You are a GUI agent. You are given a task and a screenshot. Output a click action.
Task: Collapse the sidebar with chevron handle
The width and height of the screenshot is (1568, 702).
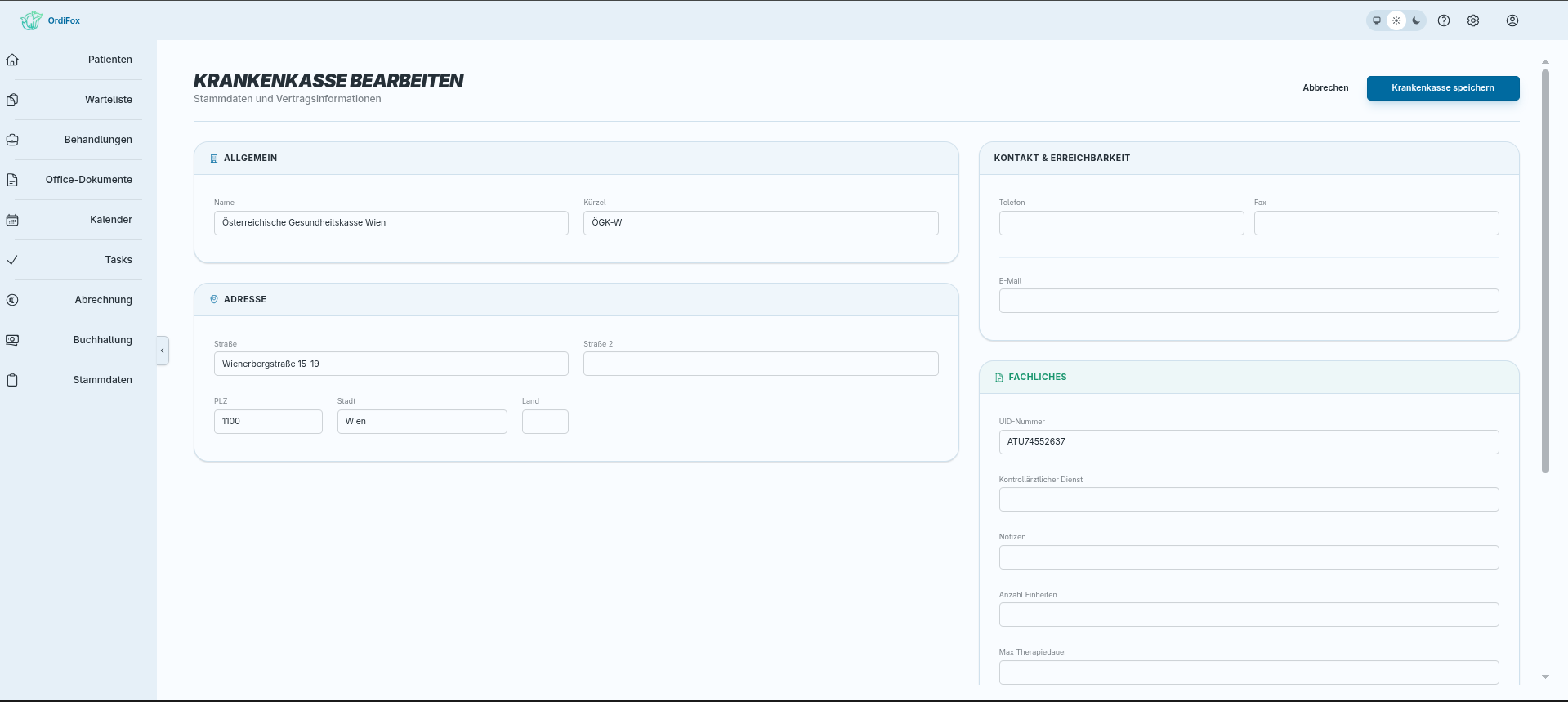163,351
